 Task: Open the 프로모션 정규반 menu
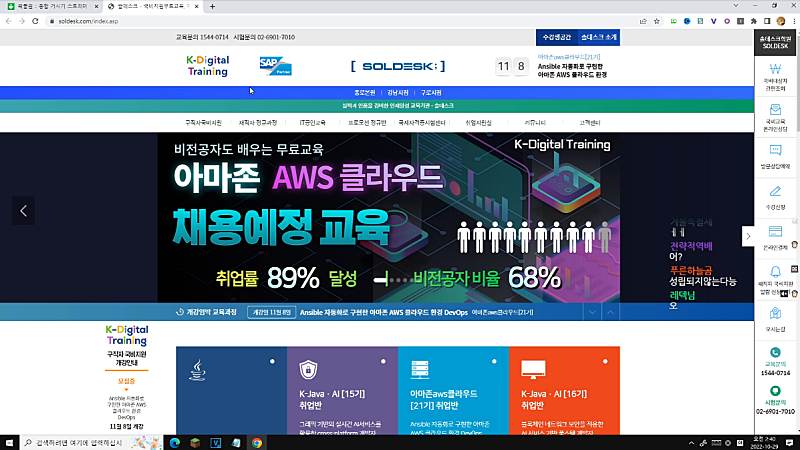[367, 123]
